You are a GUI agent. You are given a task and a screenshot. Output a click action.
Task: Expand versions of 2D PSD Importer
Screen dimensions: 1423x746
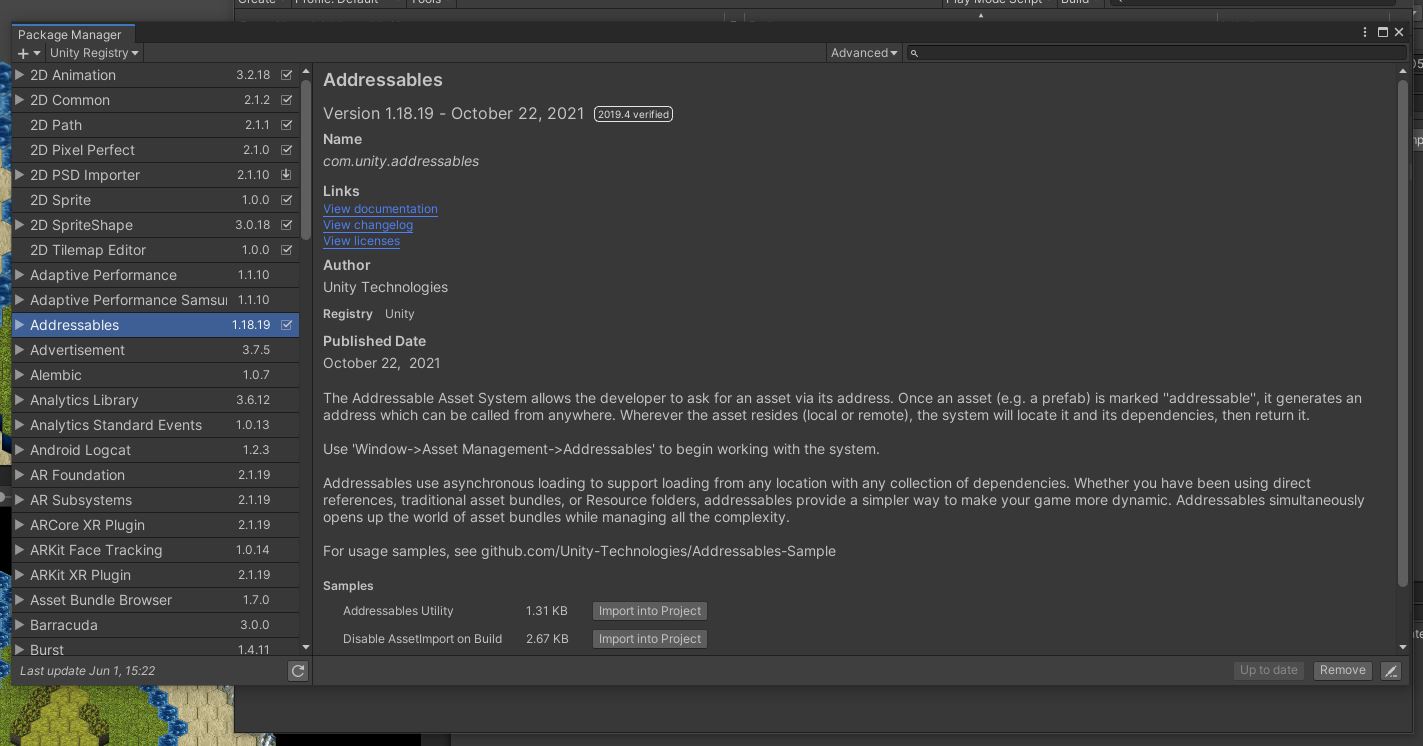(19, 175)
